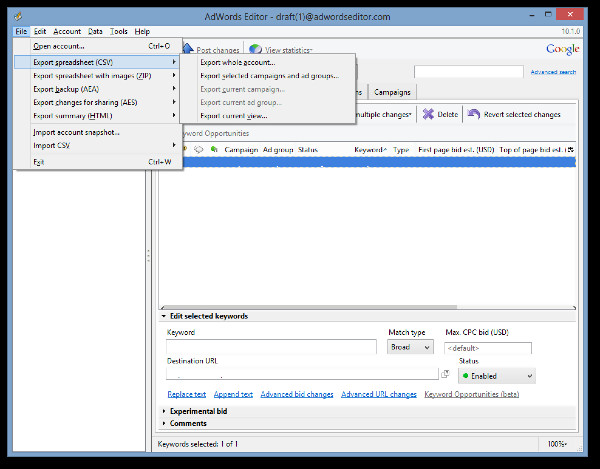Click the search input field
600x469 pixels.
469,72
